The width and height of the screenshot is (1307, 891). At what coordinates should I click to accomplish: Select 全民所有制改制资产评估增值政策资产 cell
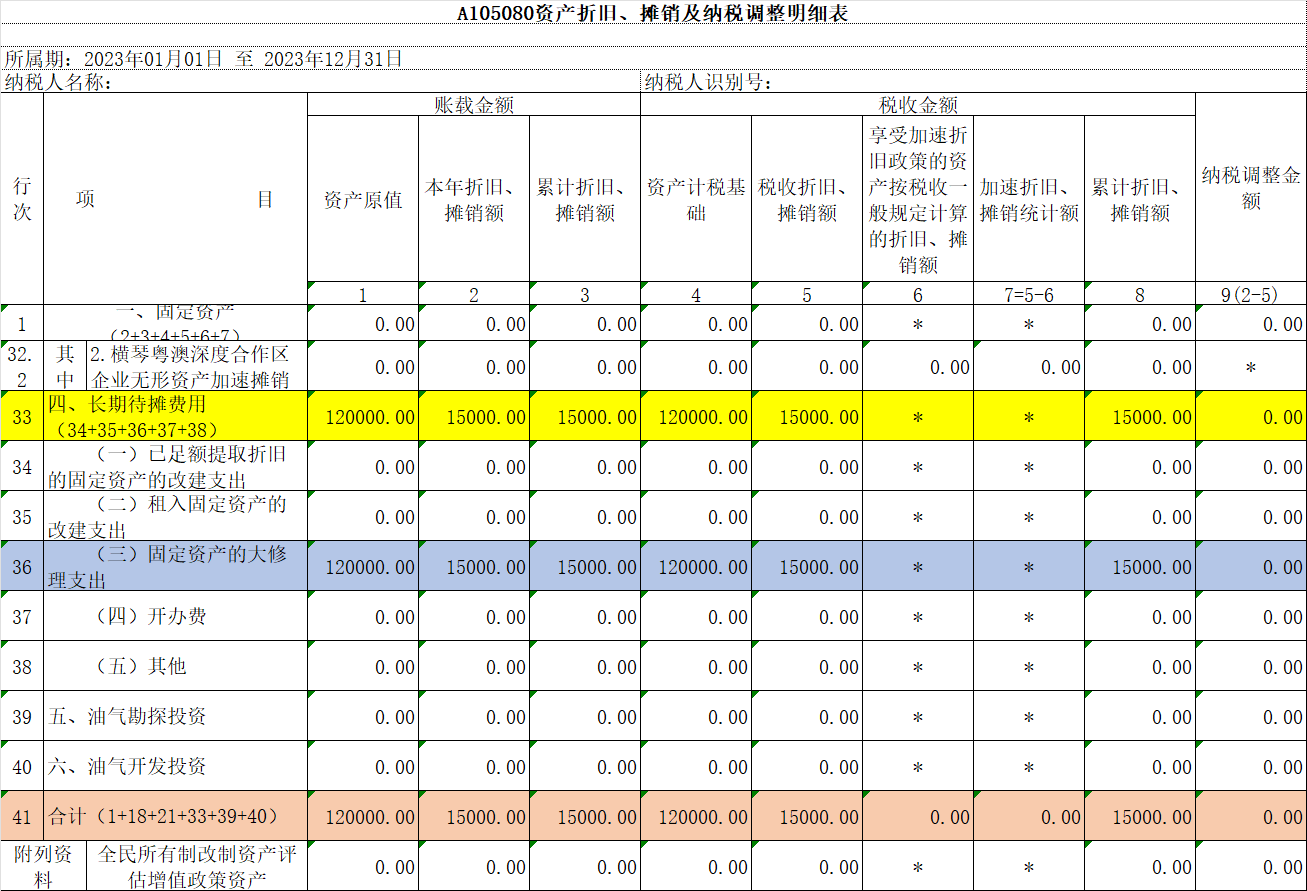point(197,866)
